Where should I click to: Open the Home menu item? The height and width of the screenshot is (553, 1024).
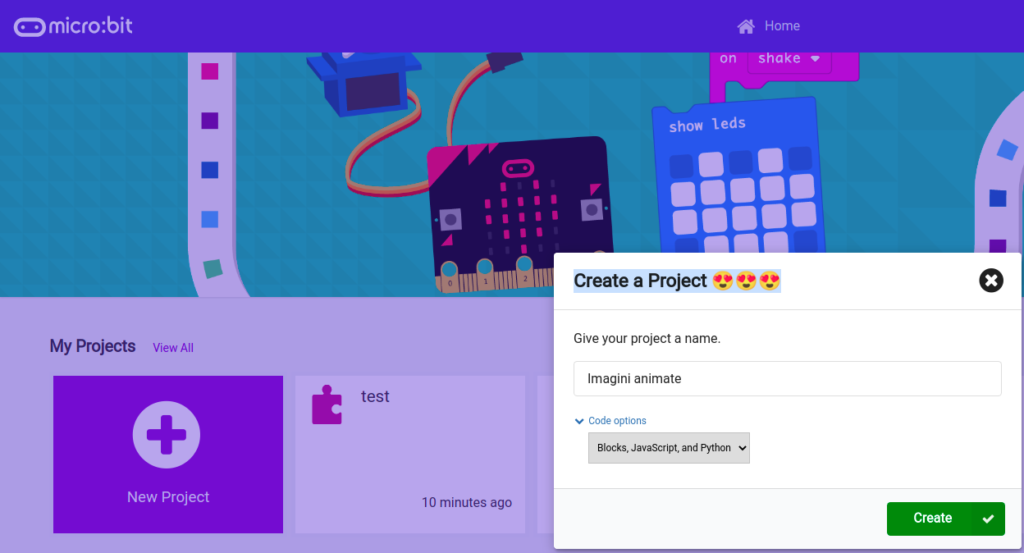click(781, 26)
